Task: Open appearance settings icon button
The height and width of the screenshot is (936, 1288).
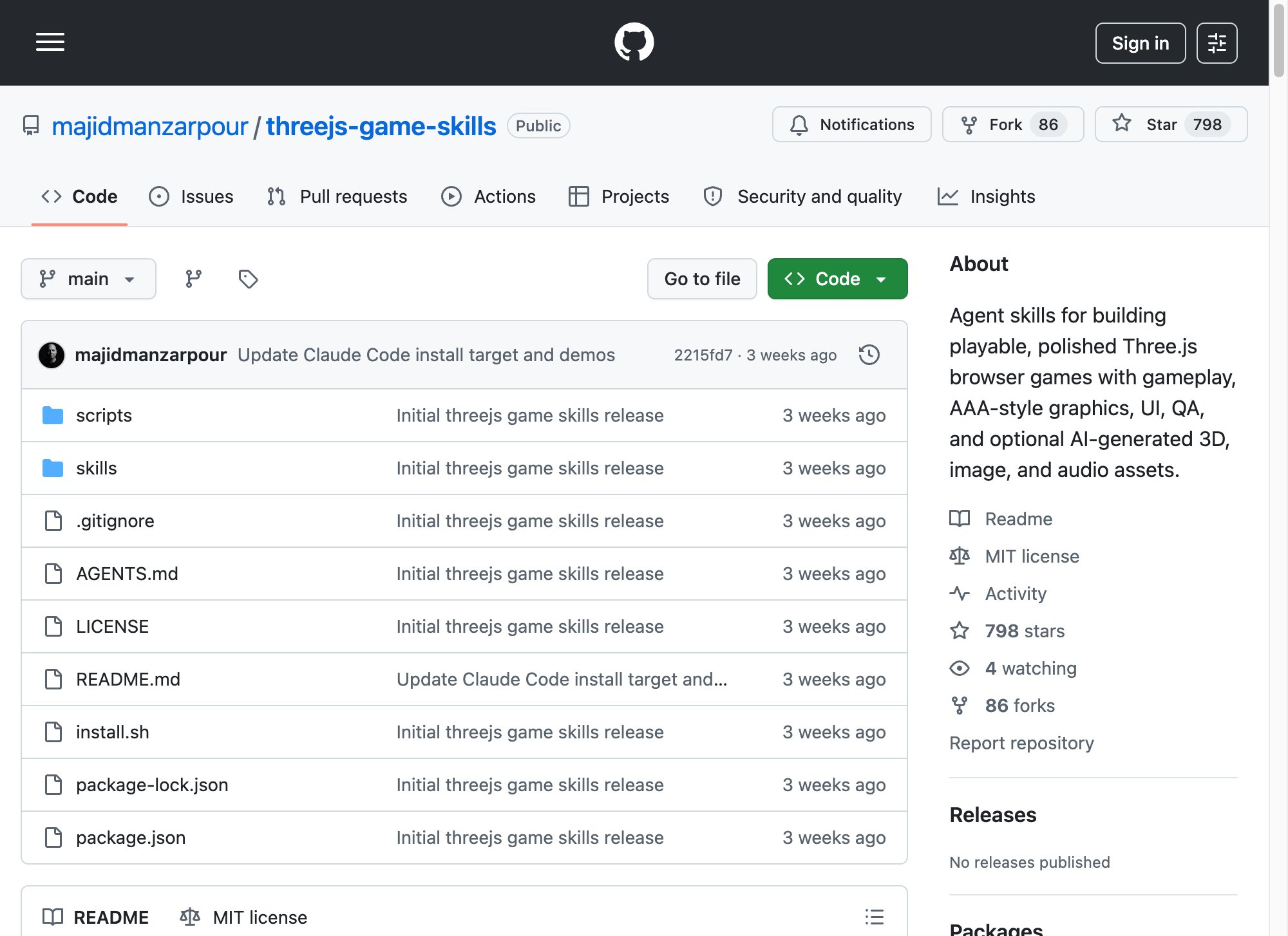Action: coord(1217,43)
